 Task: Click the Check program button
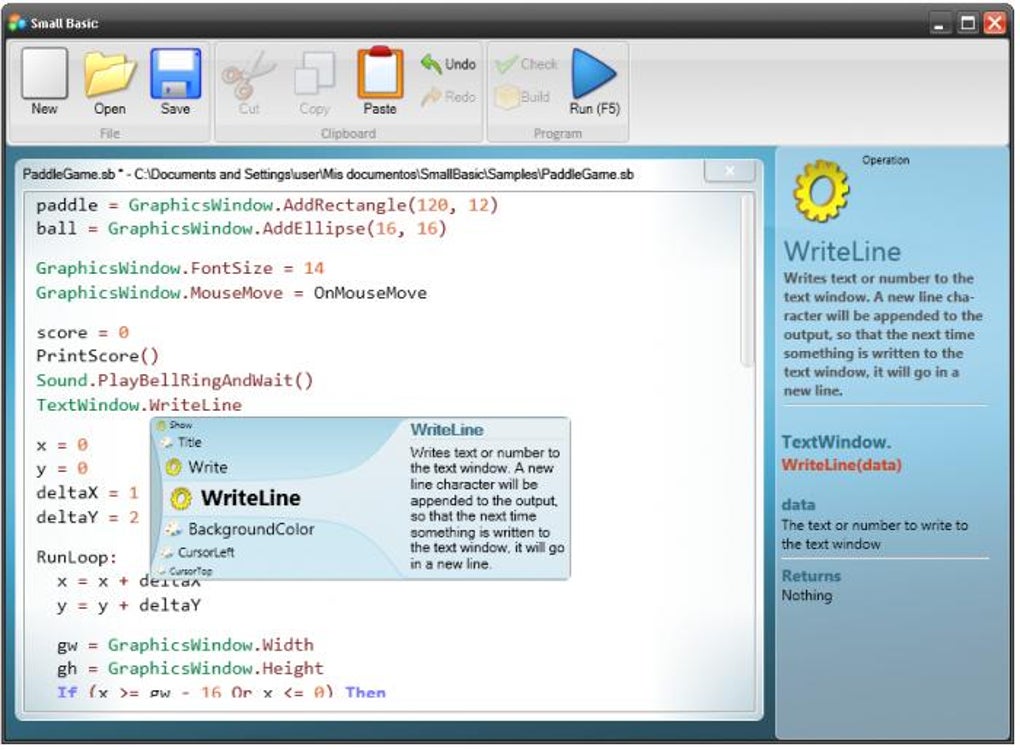pyautogui.click(x=526, y=64)
